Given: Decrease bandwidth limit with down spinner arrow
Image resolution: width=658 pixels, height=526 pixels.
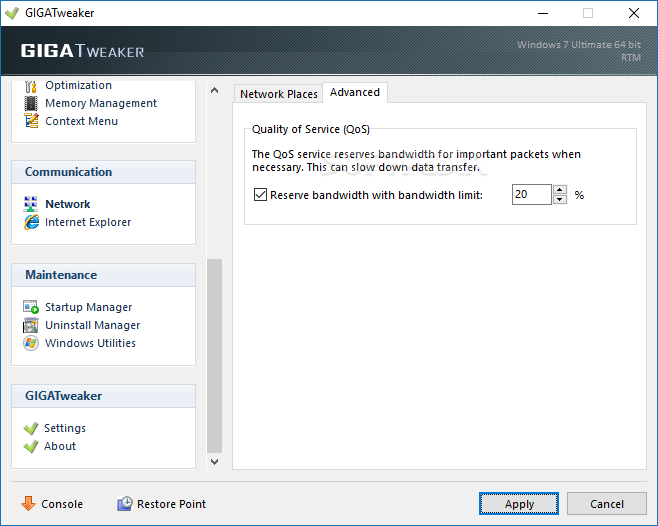Looking at the screenshot, I should [x=560, y=199].
